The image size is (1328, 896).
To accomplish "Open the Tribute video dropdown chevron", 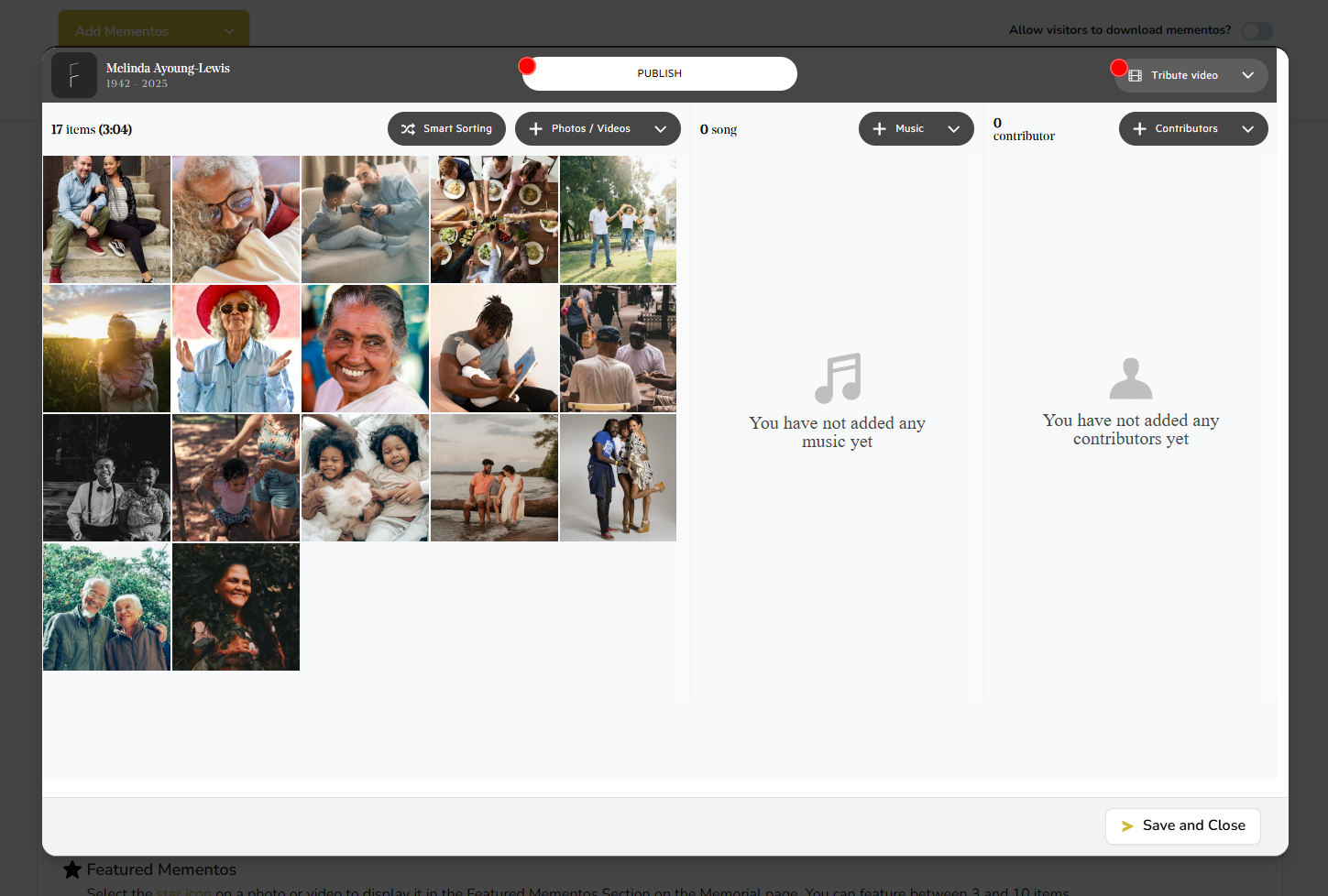I will tap(1247, 76).
